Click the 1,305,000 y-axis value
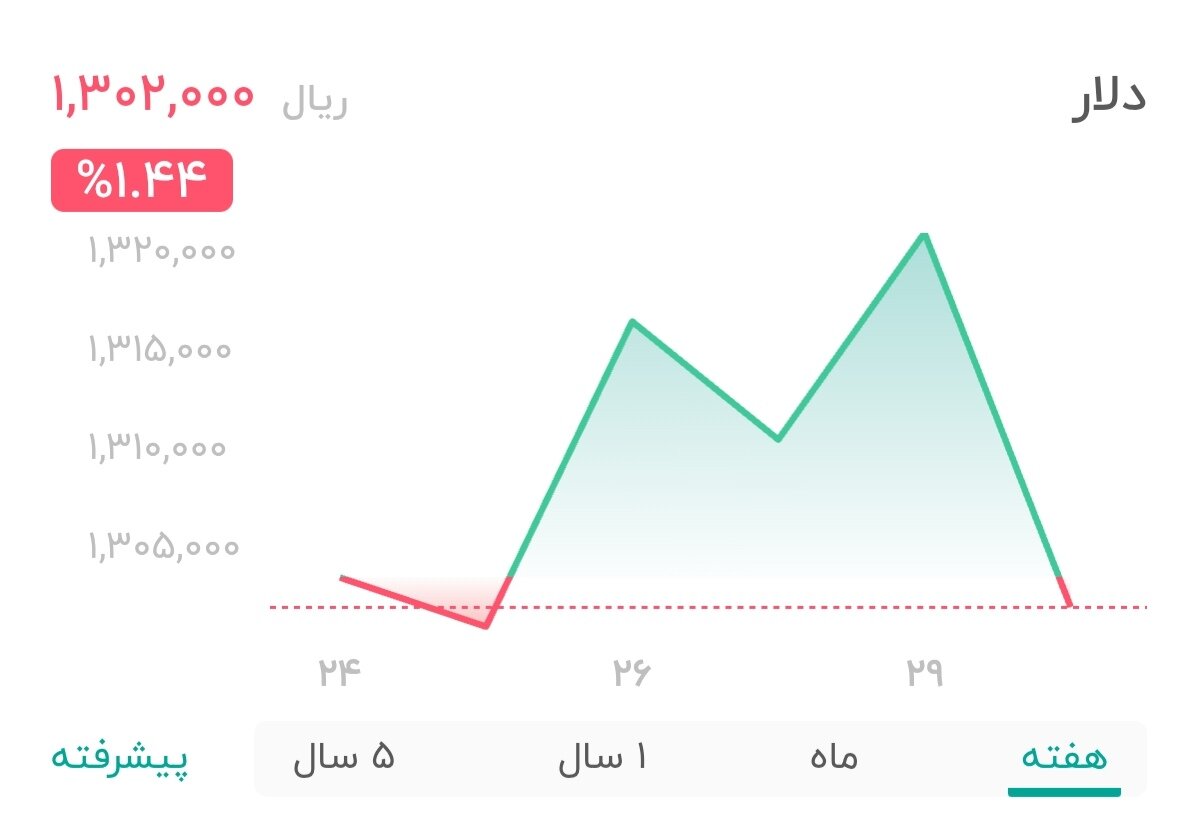The width and height of the screenshot is (1198, 831). point(162,547)
